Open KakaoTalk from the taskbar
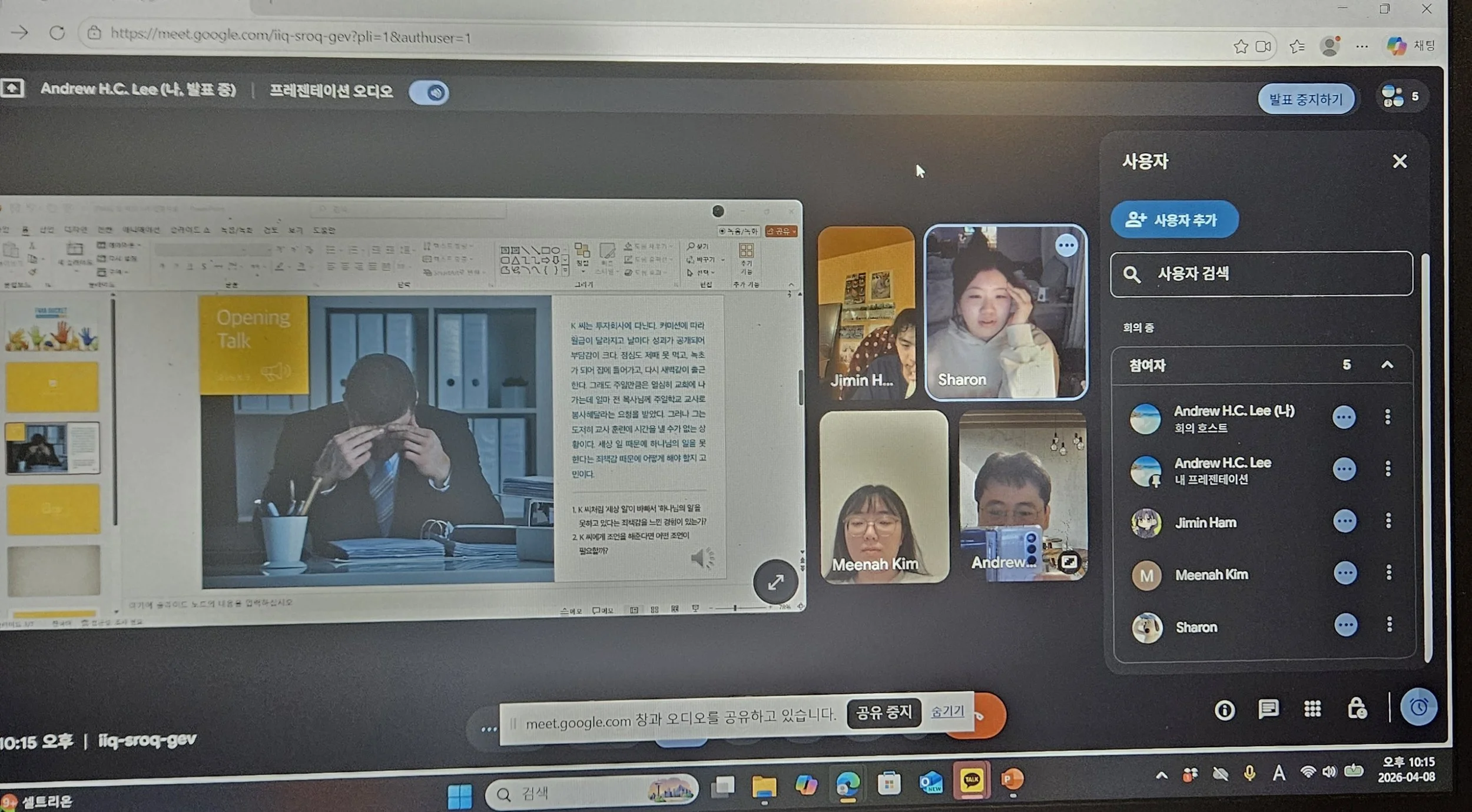 (971, 780)
